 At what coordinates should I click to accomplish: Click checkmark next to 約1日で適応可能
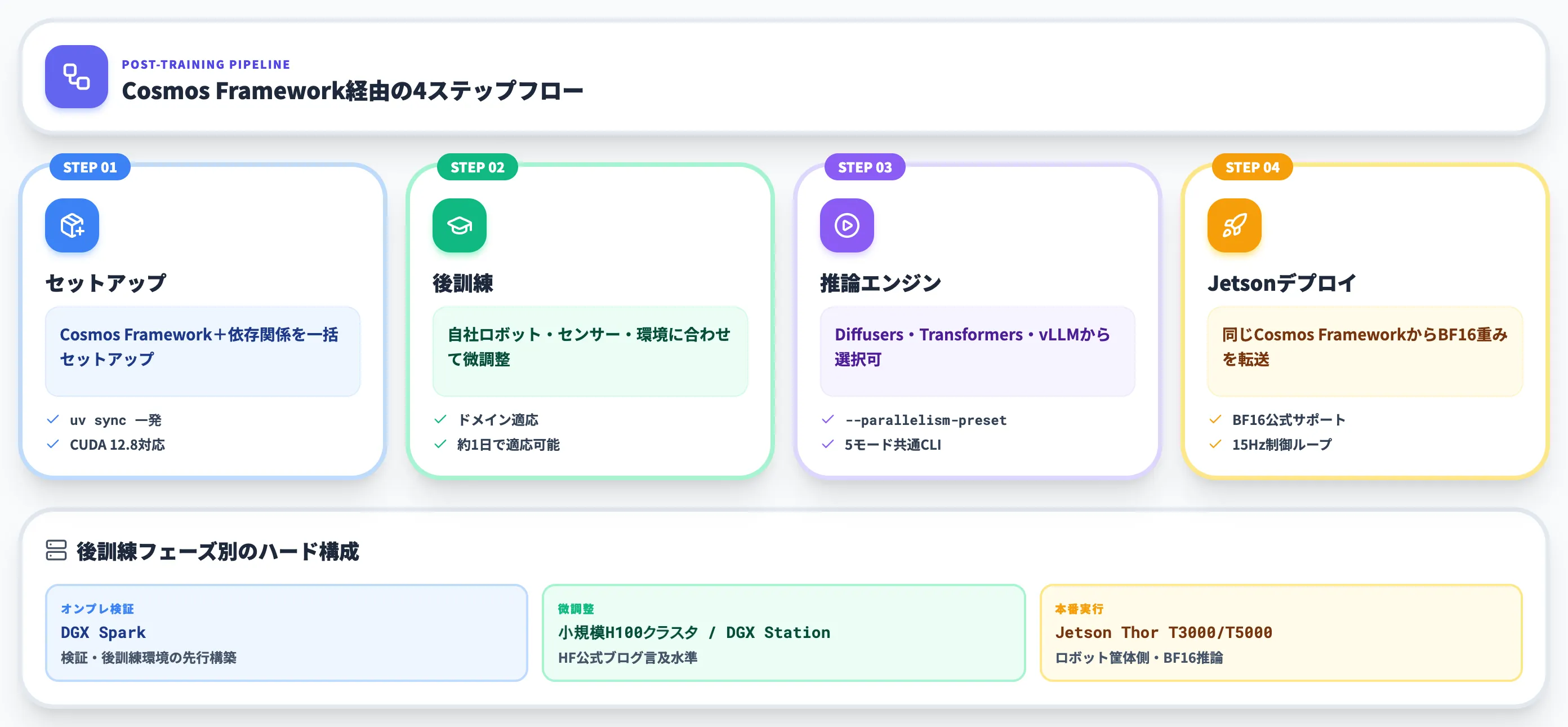pyautogui.click(x=440, y=445)
